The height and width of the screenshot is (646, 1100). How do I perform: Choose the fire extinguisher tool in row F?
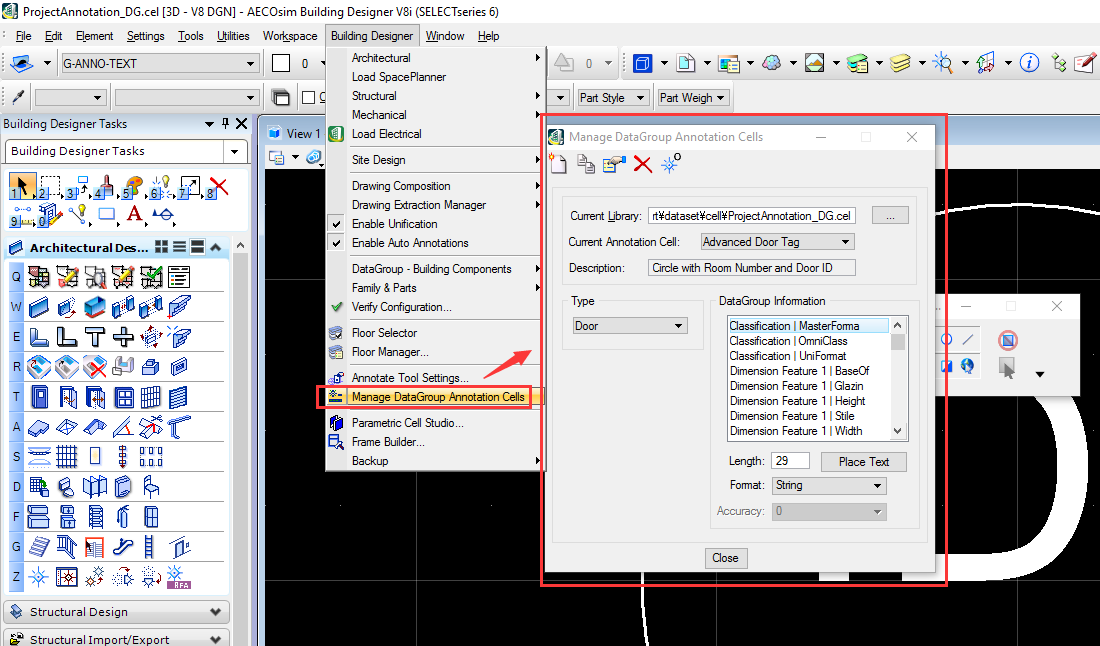123,517
